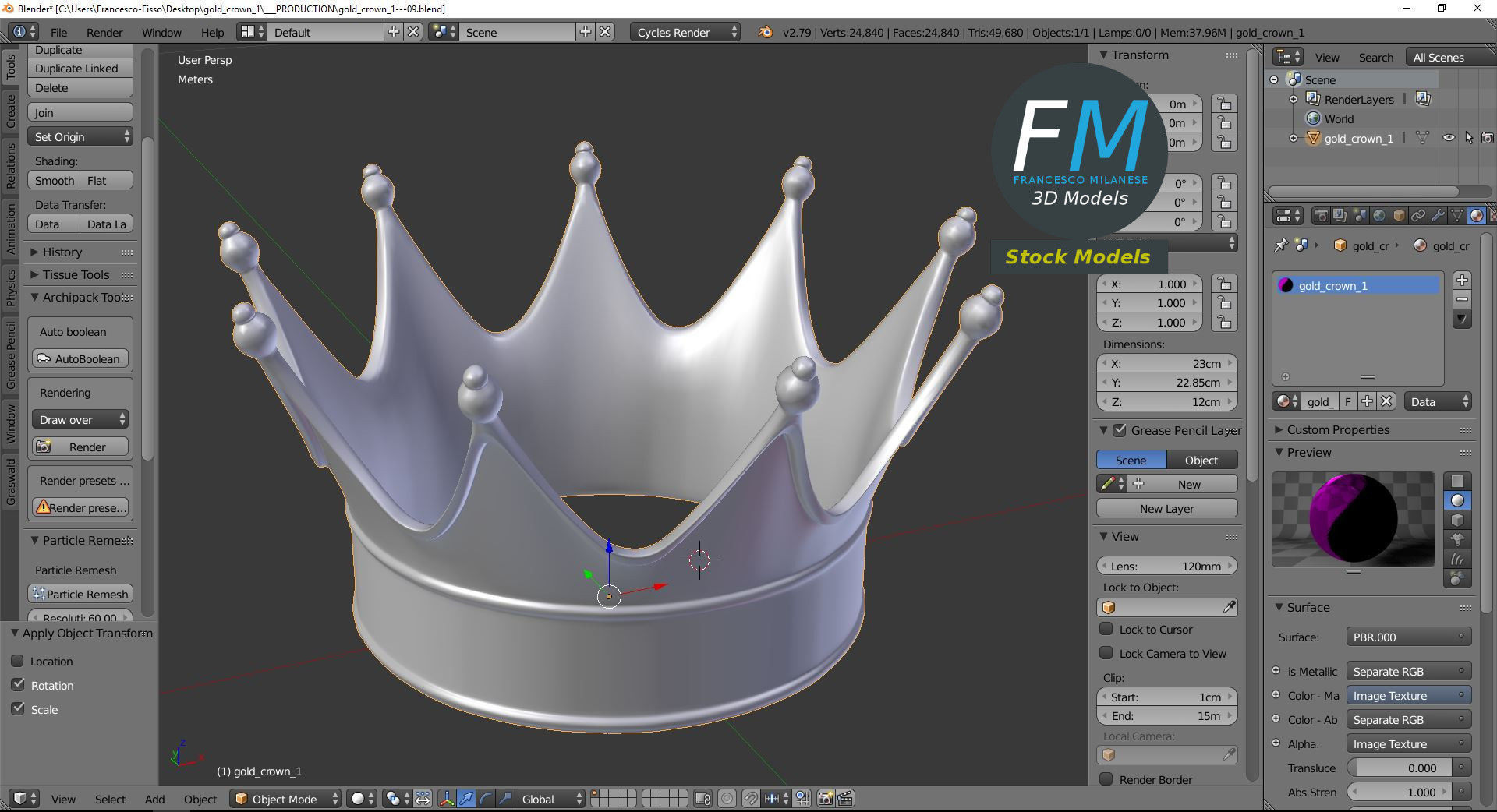Click the OpenGL render camera icon
This screenshot has width=1497, height=812.
[825, 799]
